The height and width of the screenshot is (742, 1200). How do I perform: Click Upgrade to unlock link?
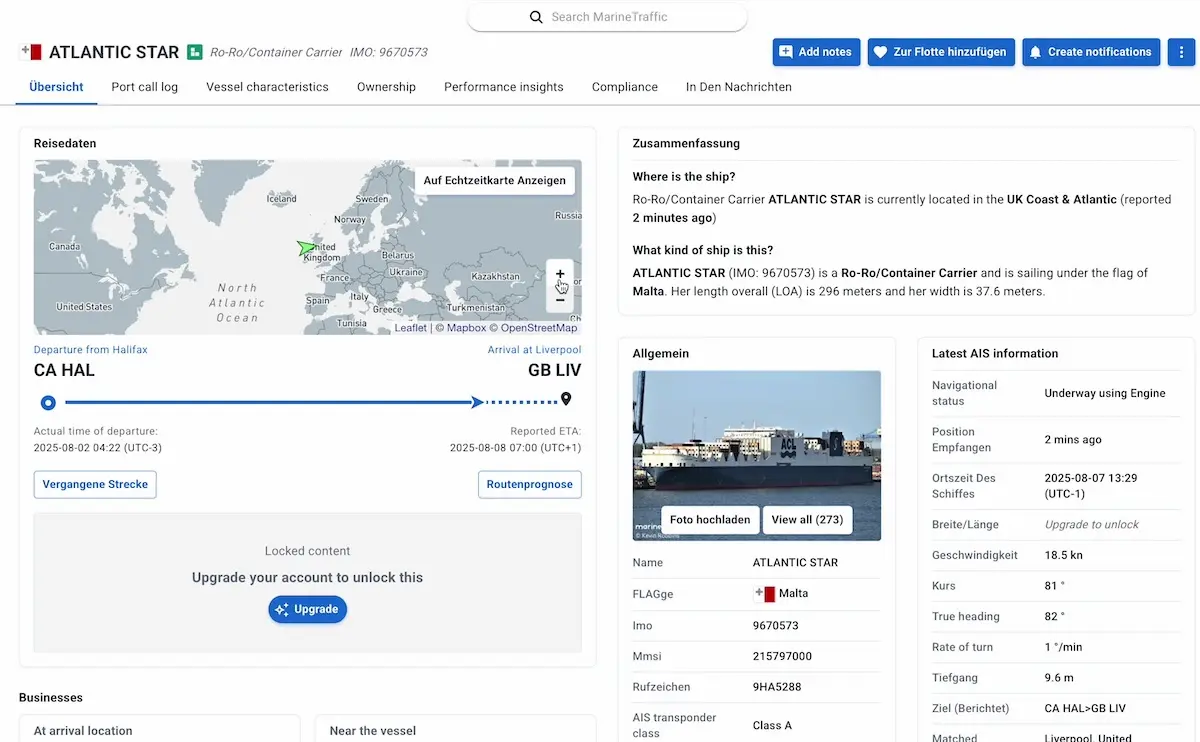point(1092,524)
